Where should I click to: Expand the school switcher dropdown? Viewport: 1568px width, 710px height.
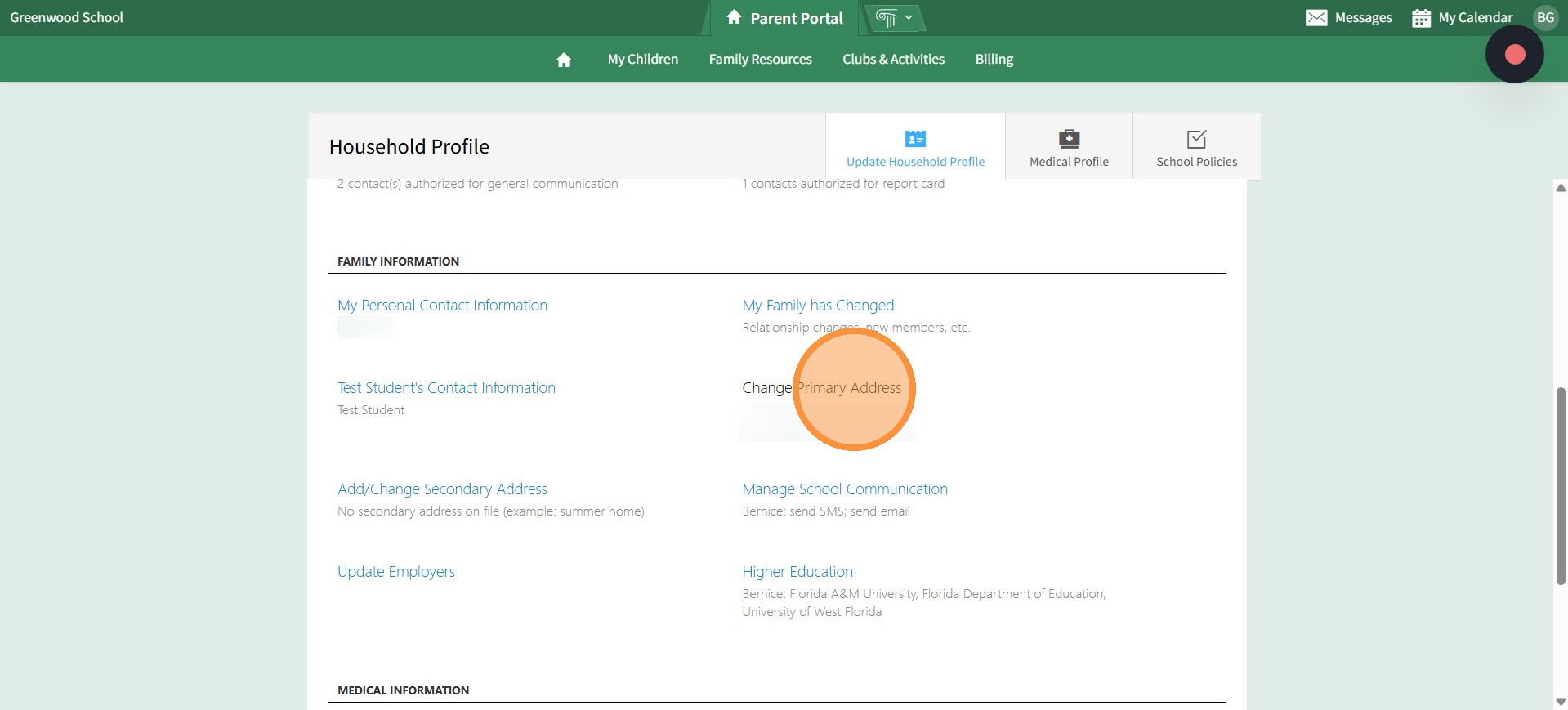coord(895,18)
